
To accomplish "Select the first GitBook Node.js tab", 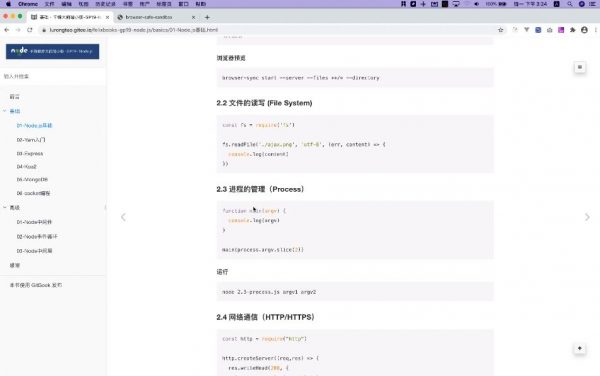I will 69,17.
